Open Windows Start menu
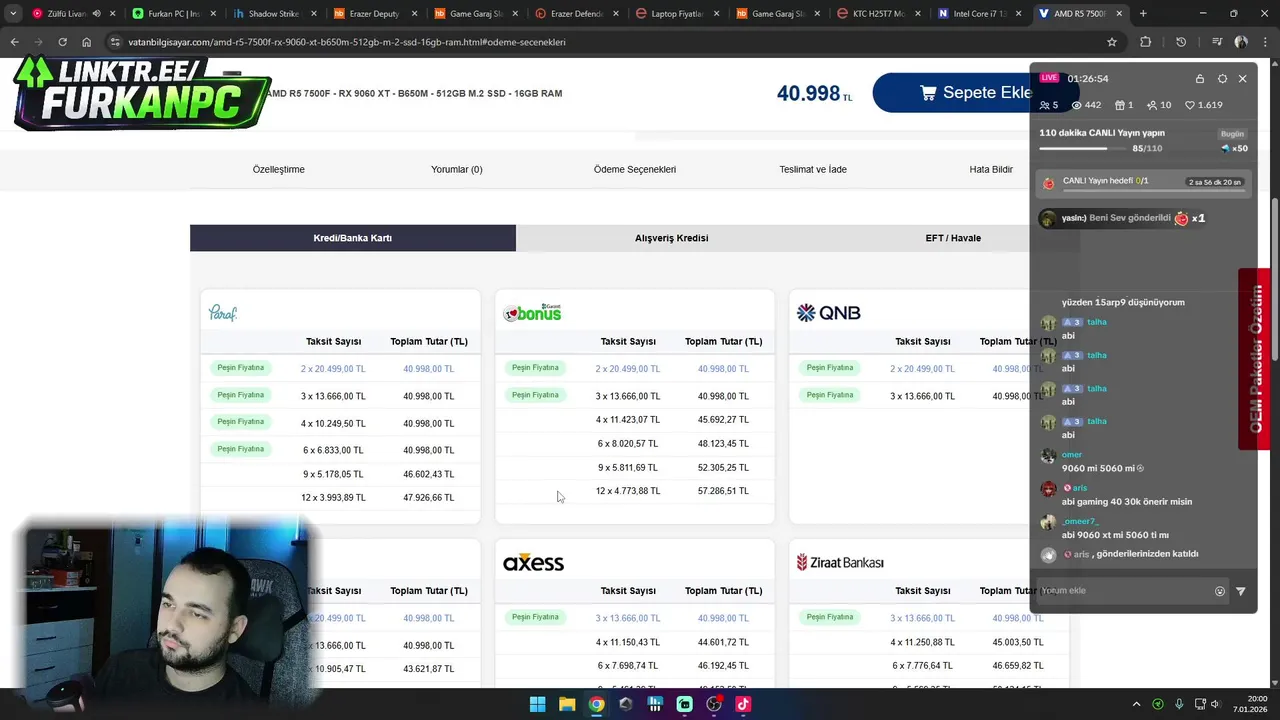1280x720 pixels. point(537,704)
